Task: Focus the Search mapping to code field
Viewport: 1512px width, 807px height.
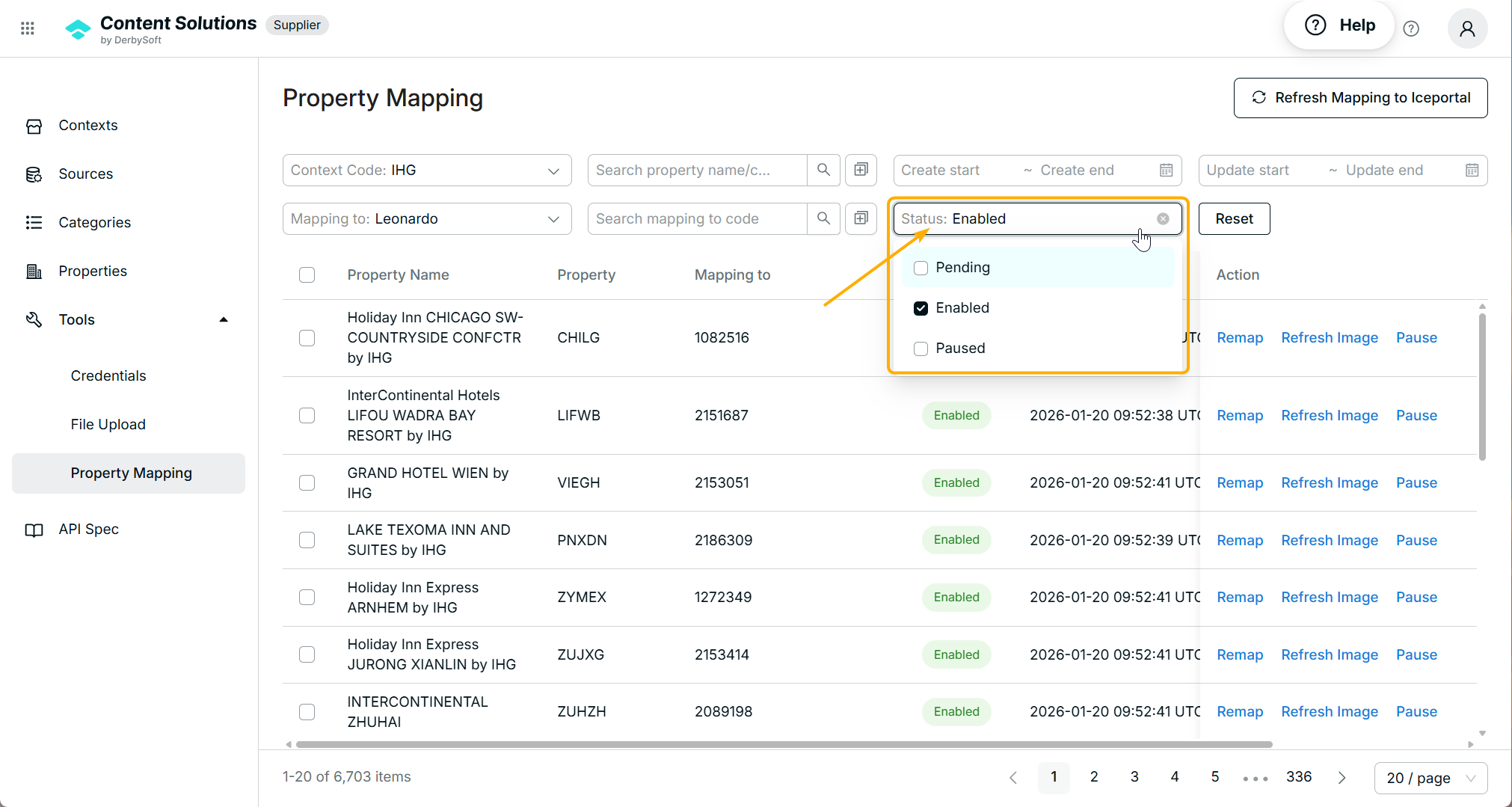Action: [697, 218]
